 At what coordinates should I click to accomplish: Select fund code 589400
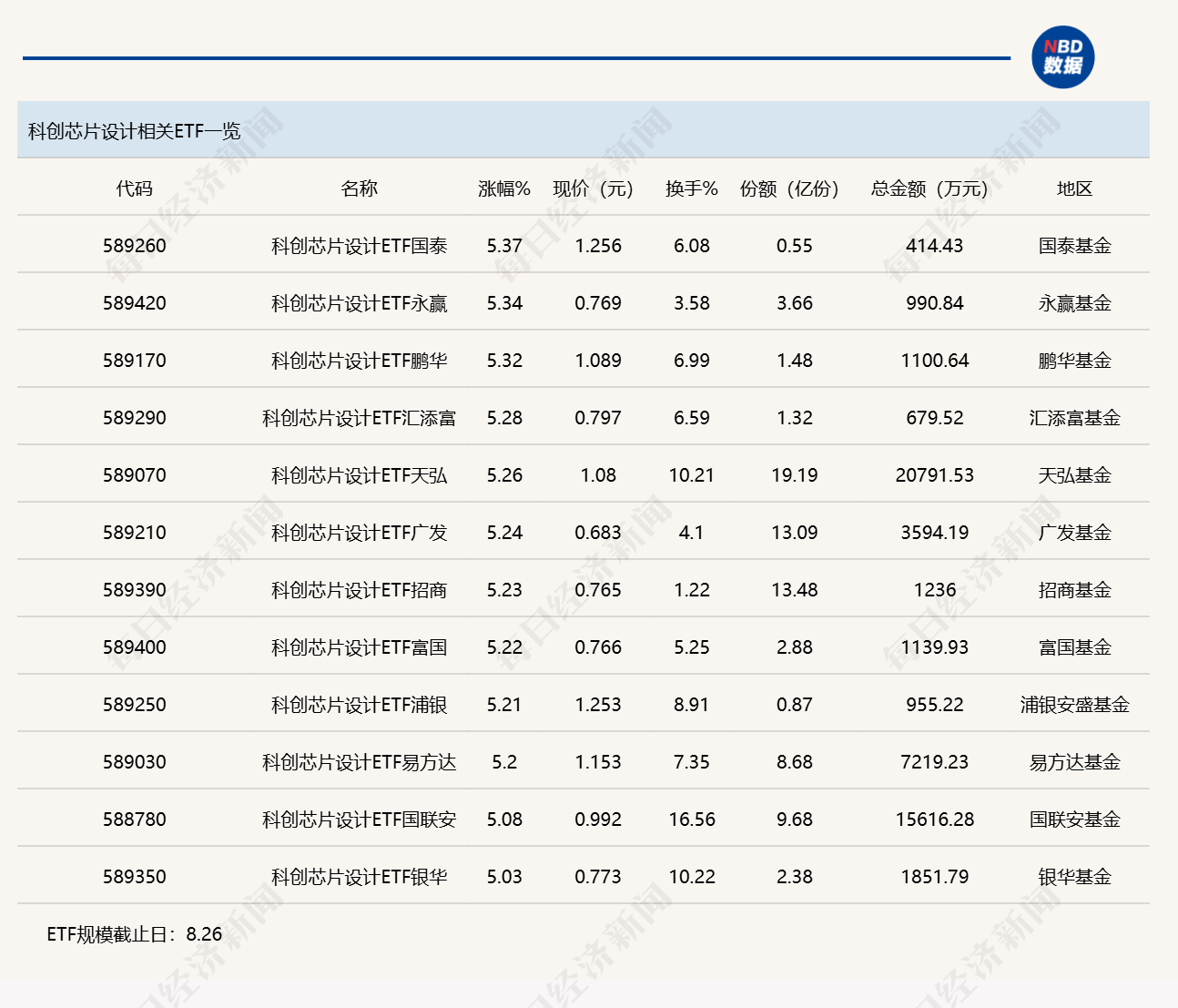pos(135,647)
